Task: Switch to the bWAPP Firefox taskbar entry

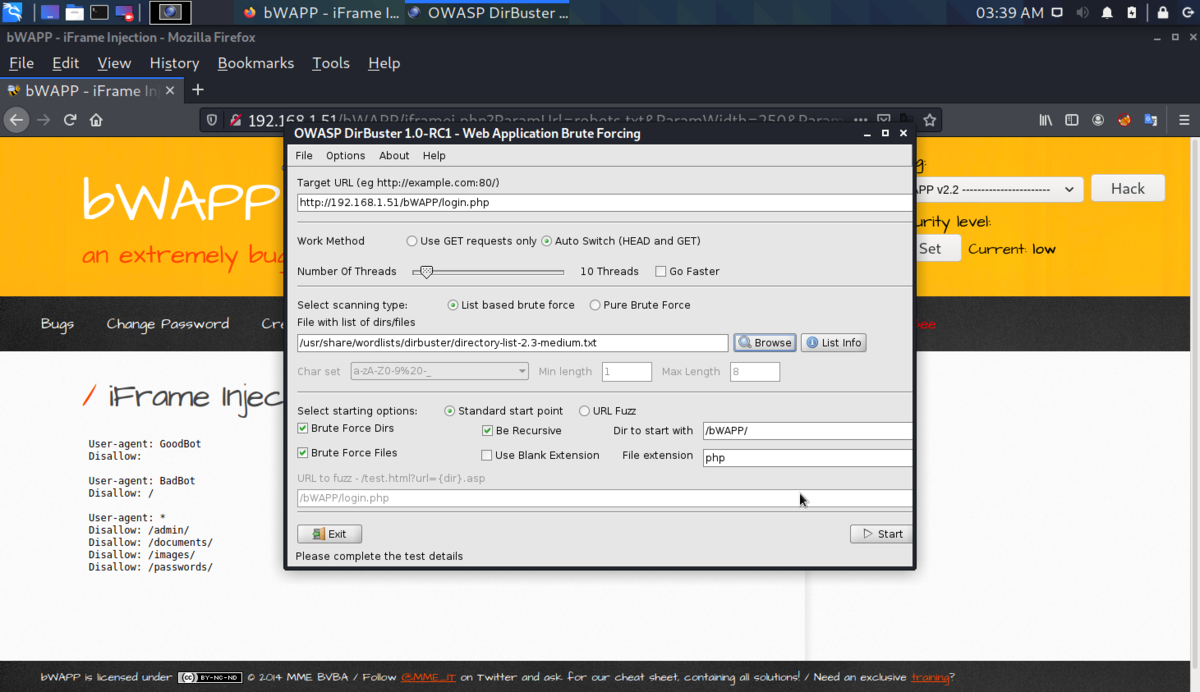Action: (x=320, y=13)
